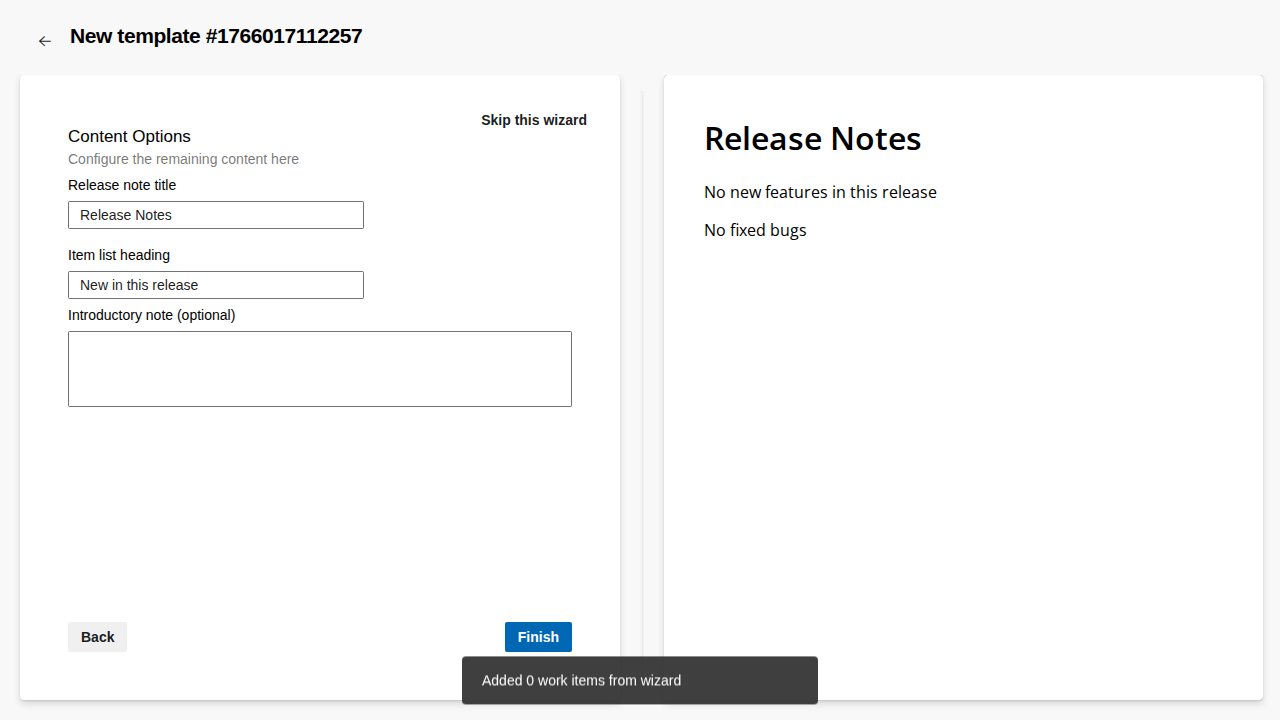Click 'Introductory note (optional)' label

151,315
